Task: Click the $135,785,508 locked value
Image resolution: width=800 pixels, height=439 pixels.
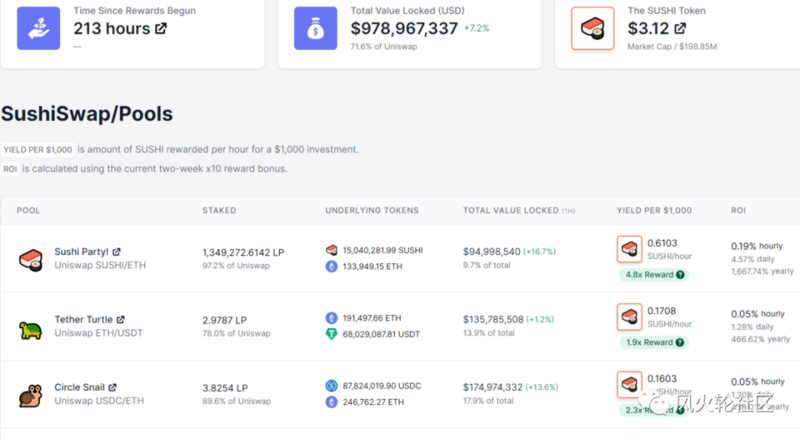Action: click(493, 320)
